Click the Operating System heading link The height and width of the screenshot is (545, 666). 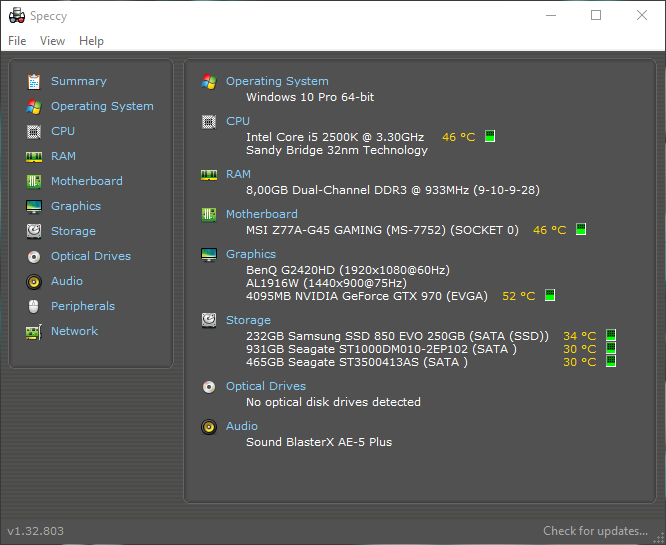tap(277, 81)
